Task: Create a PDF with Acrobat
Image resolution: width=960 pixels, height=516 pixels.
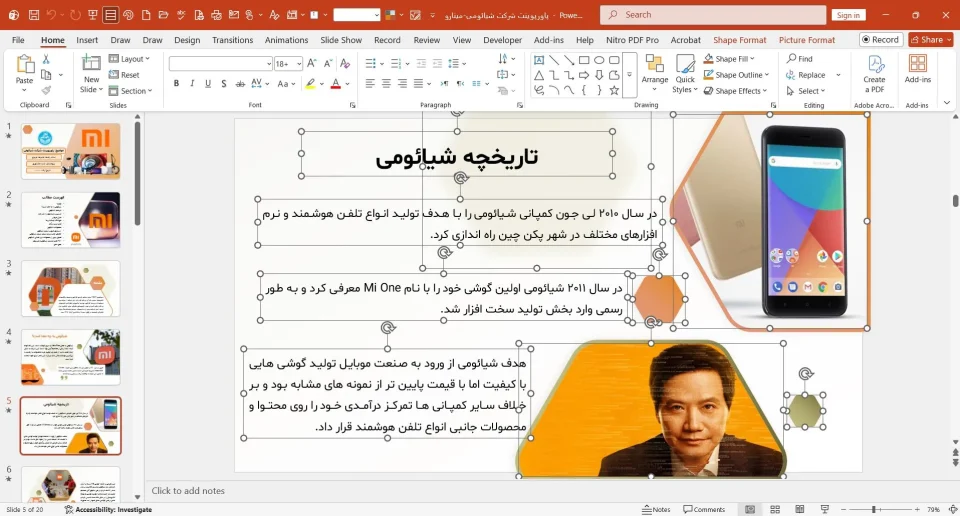Action: click(x=874, y=73)
